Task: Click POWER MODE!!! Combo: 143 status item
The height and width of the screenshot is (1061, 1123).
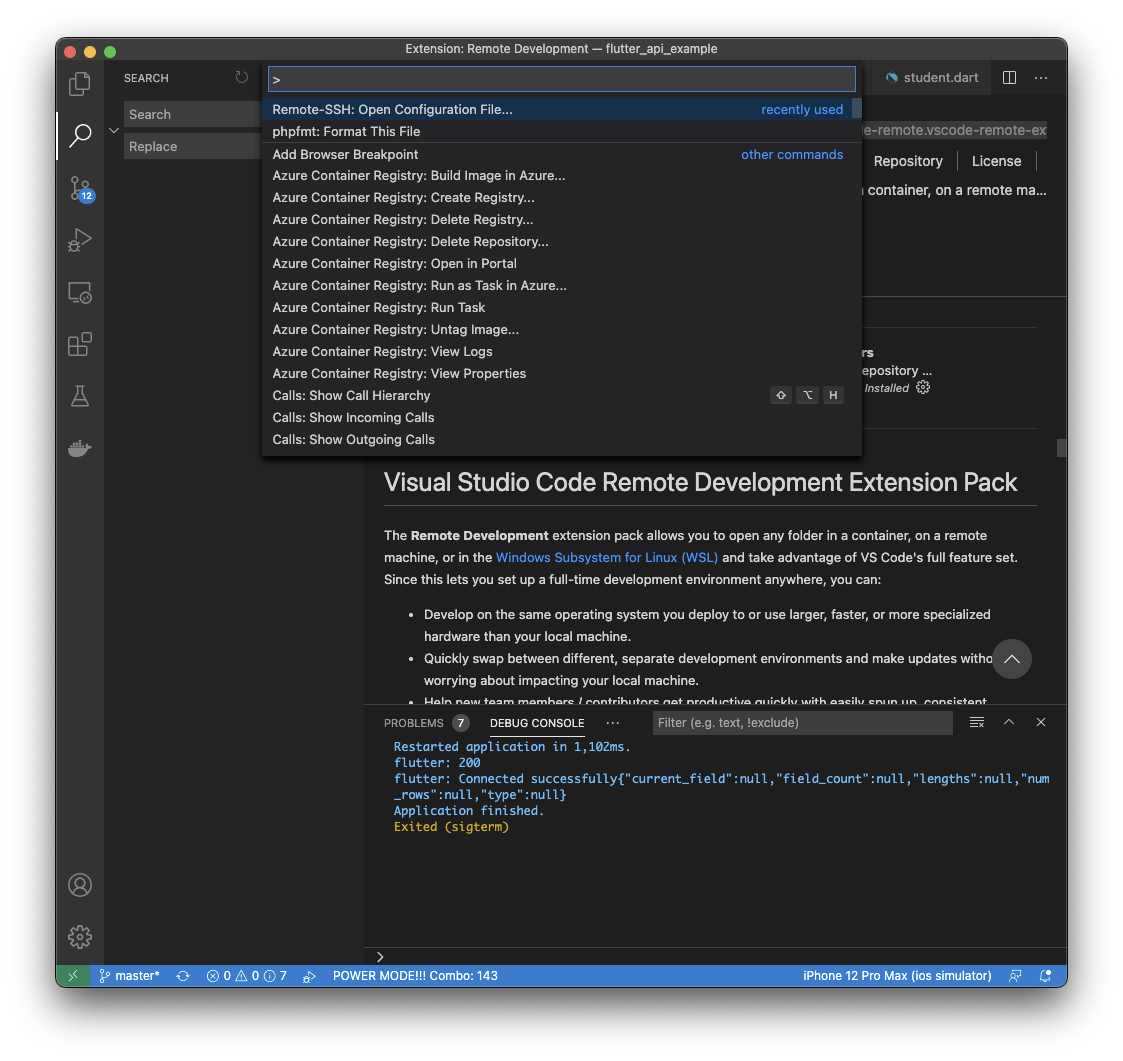Action: coord(415,976)
